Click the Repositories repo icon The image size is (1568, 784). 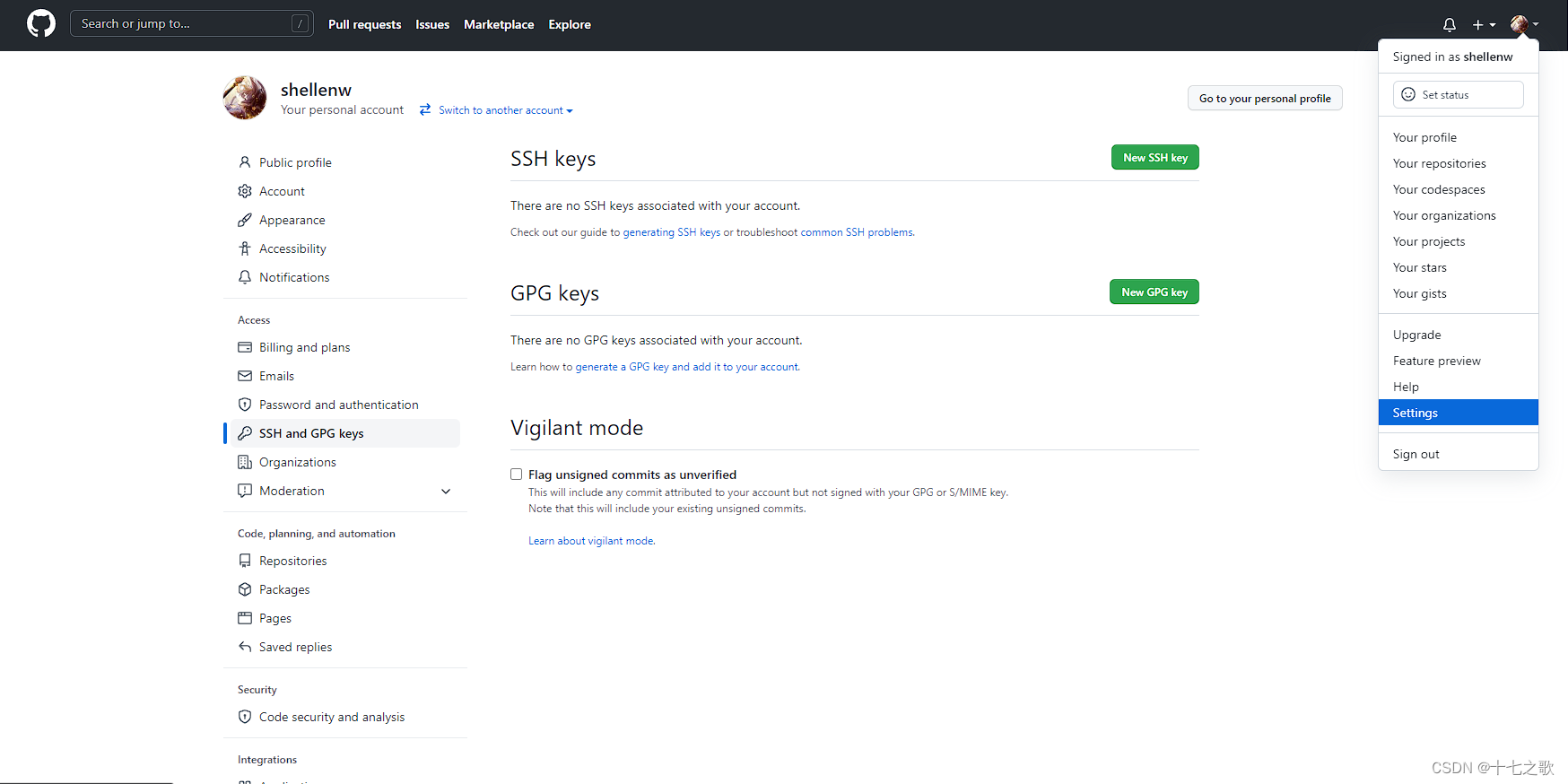pyautogui.click(x=245, y=561)
